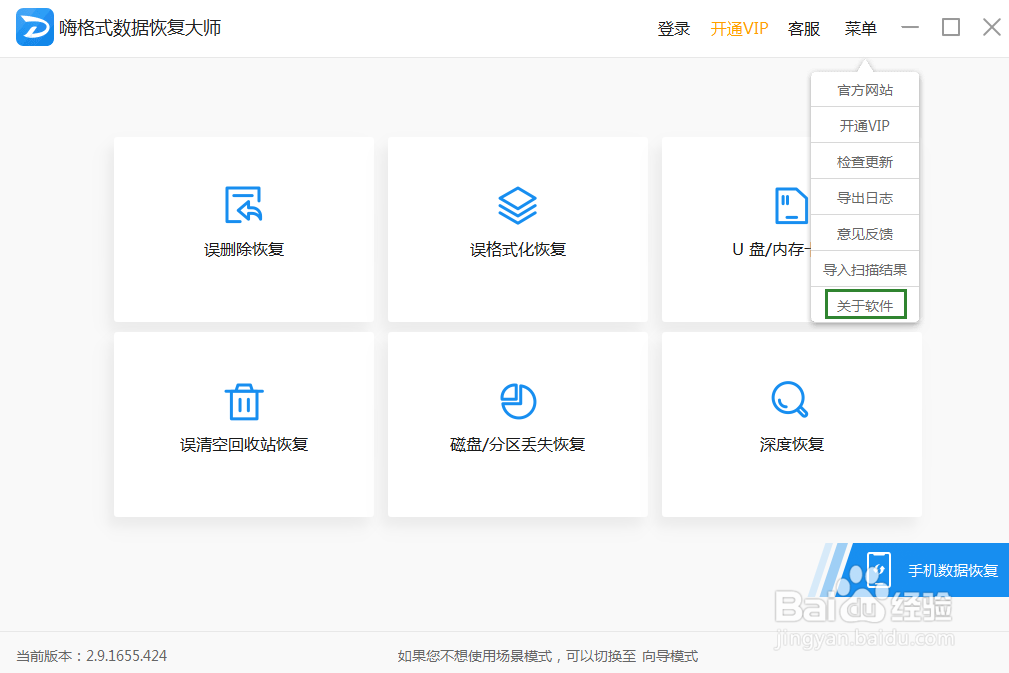Viewport: 1009px width, 673px height.
Task: Start 深度恢复 by clicking the magnifier icon
Action: click(791, 399)
